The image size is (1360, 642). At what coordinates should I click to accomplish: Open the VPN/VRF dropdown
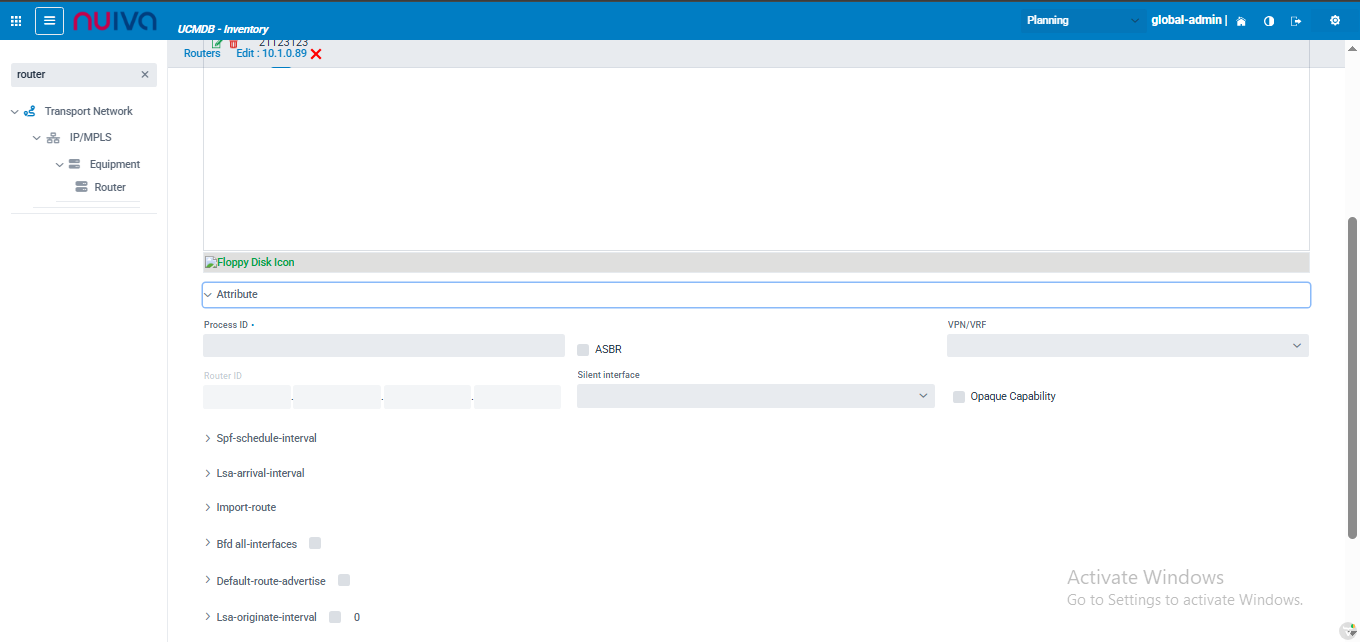click(x=1127, y=346)
